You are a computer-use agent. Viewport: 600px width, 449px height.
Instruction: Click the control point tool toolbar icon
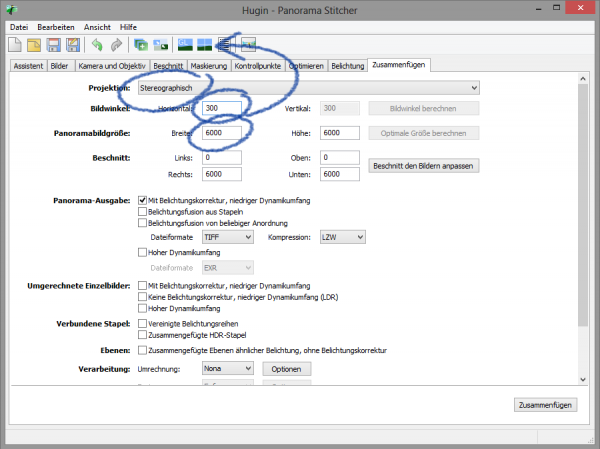click(x=160, y=45)
